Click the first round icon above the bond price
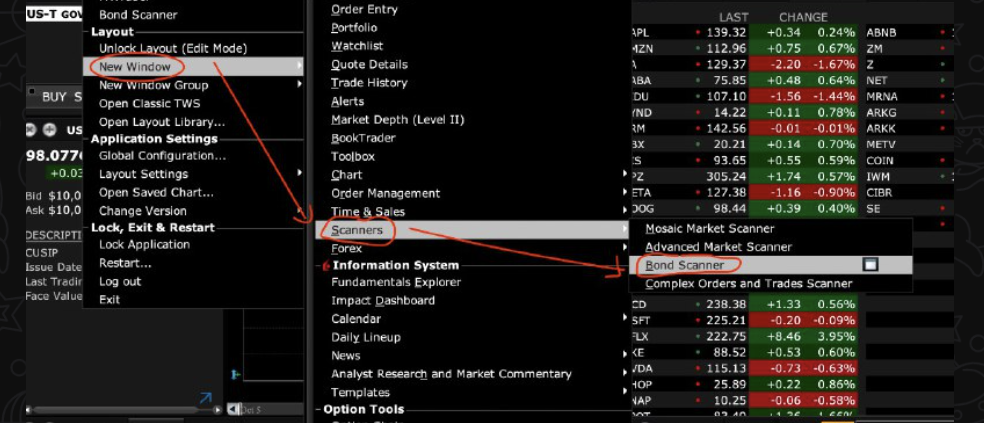 [30, 130]
